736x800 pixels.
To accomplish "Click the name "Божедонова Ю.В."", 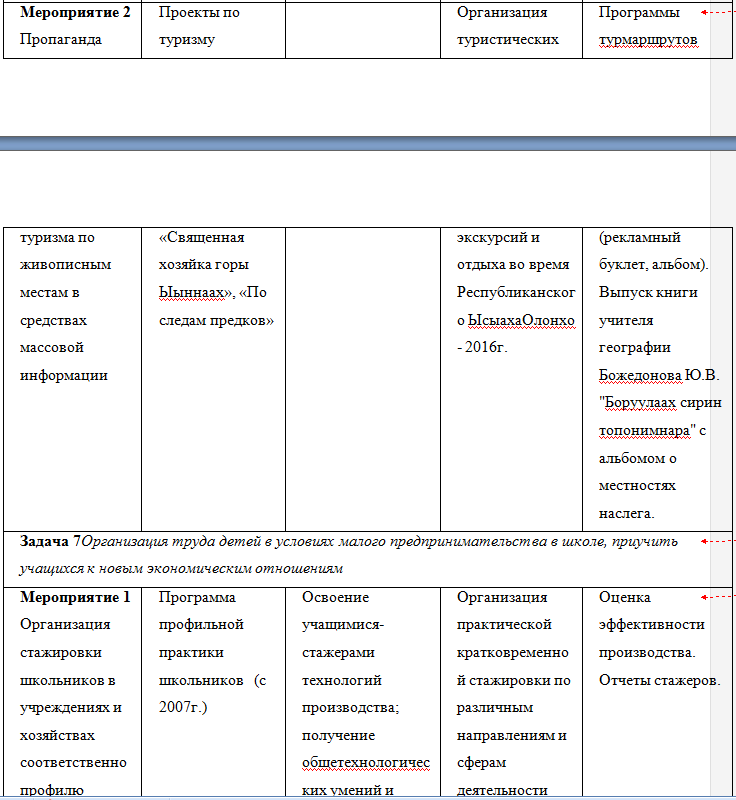I will 659,376.
